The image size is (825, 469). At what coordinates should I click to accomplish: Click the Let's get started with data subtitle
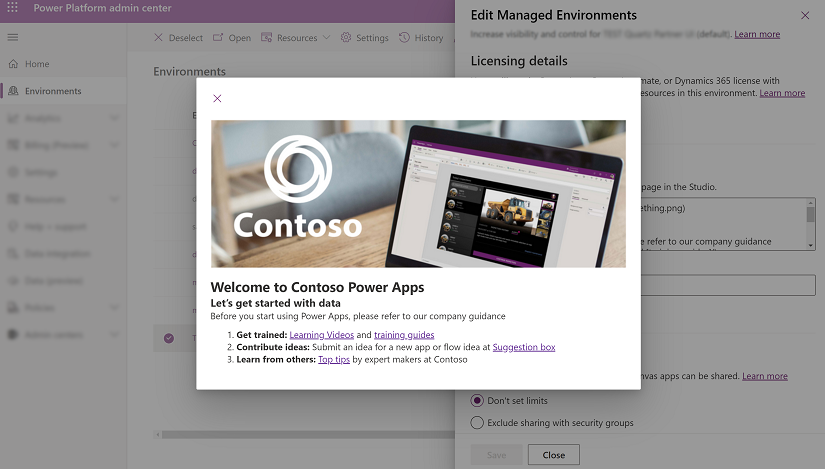[276, 303]
